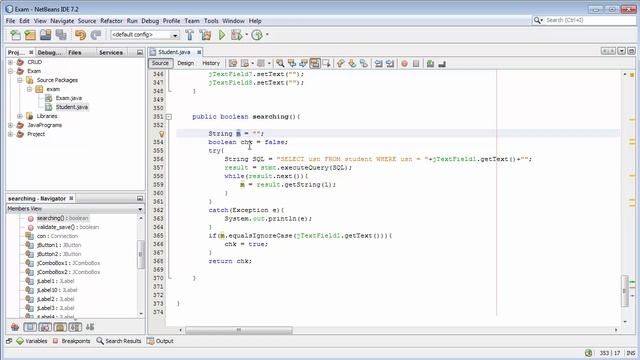Open the Debug menu
The image size is (640, 360).
150,21
